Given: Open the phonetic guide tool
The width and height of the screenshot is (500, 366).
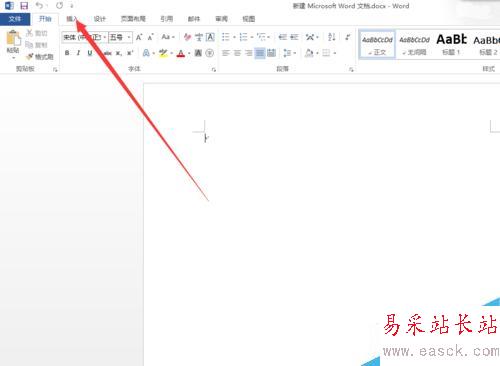Looking at the screenshot, I should 199,37.
